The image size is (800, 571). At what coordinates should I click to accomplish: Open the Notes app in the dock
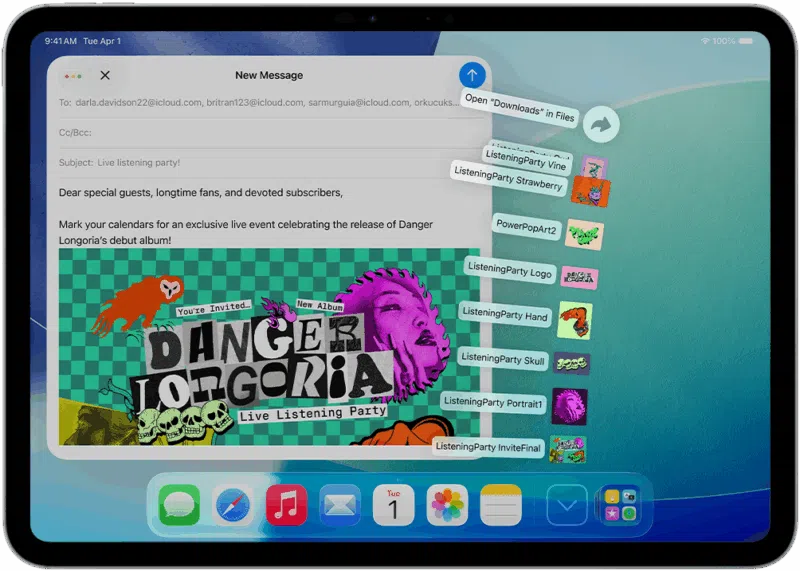pos(501,505)
